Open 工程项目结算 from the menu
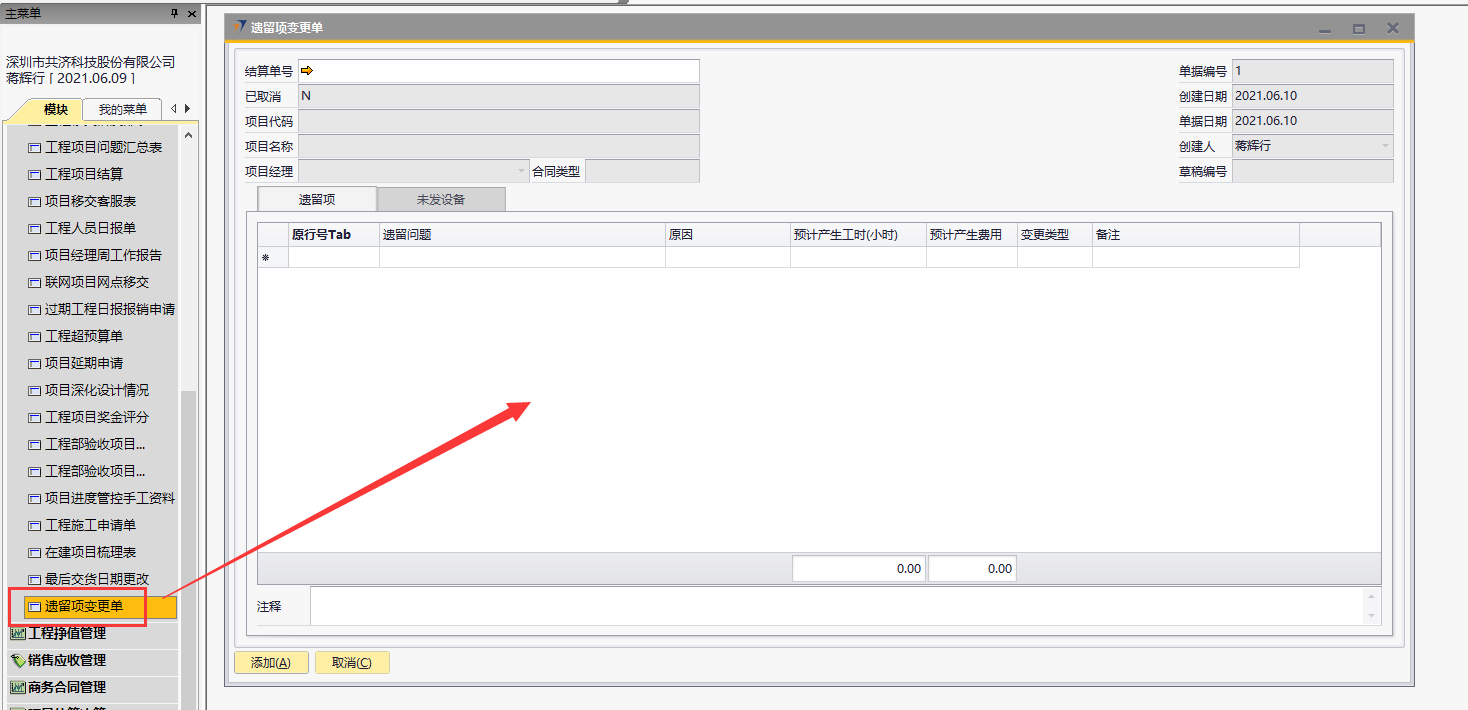This screenshot has height=710, width=1468. coord(83,174)
